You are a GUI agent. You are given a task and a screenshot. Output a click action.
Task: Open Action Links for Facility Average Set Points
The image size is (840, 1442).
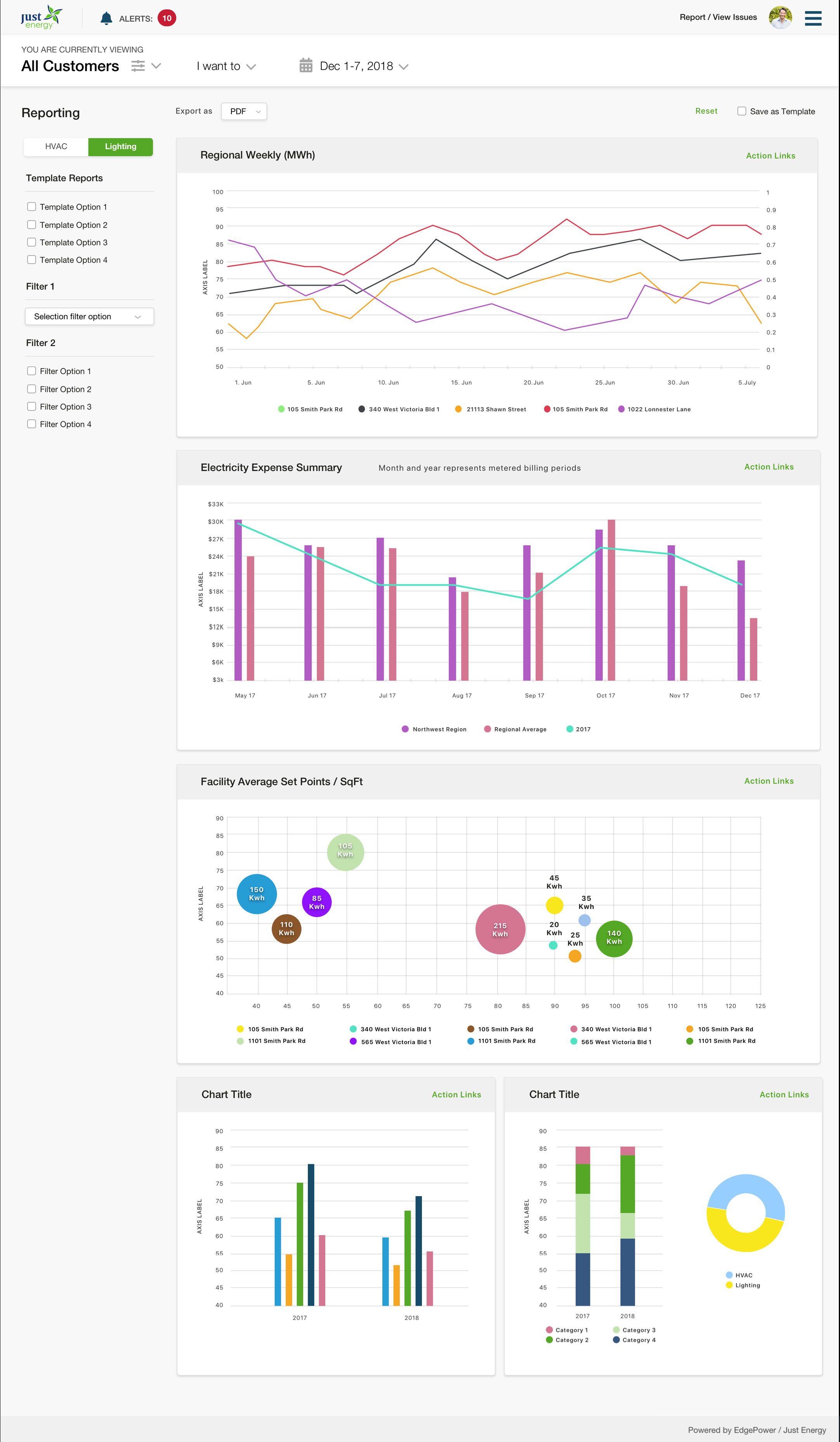[x=769, y=781]
